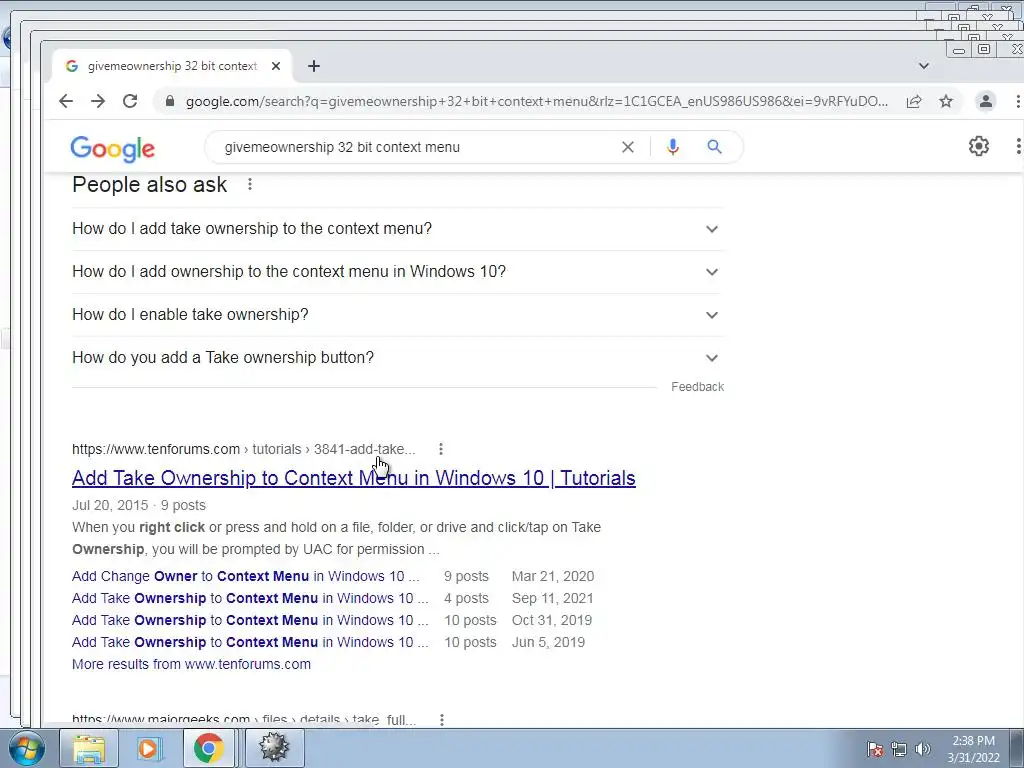Open the sublink dated Jun 5, 2019
The image size is (1024, 768).
[250, 643]
